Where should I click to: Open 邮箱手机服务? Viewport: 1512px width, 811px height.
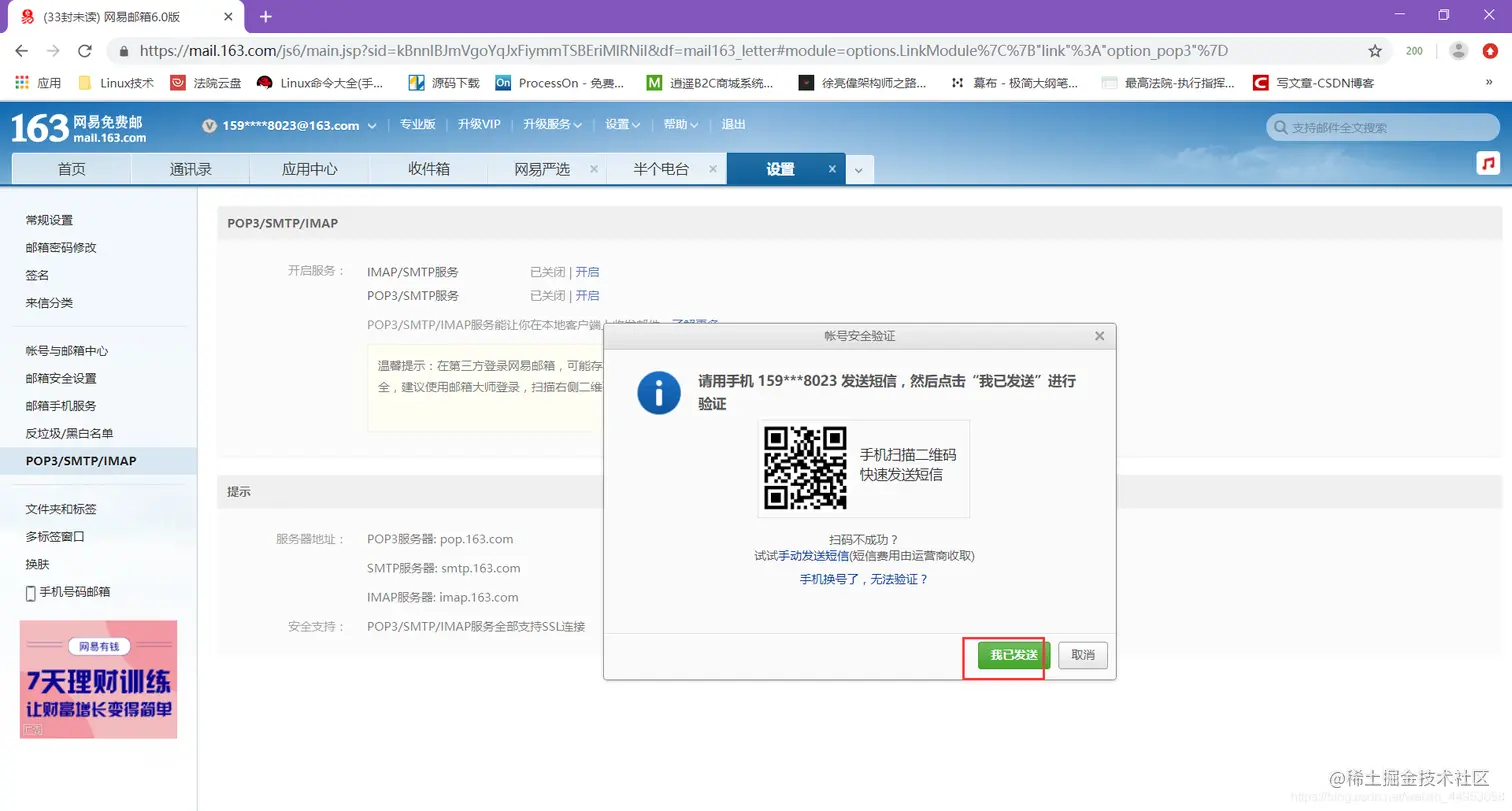(x=61, y=406)
